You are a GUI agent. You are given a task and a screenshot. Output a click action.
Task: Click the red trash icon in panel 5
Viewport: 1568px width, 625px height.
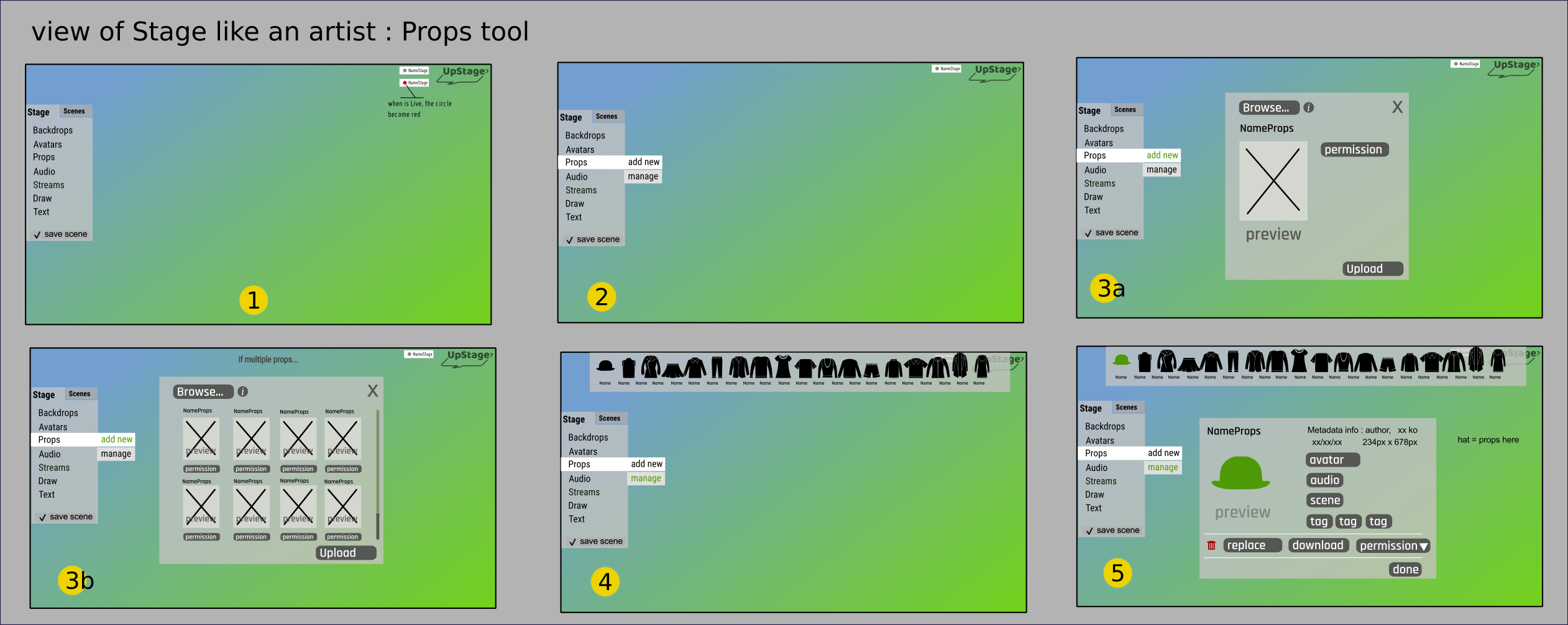1211,545
